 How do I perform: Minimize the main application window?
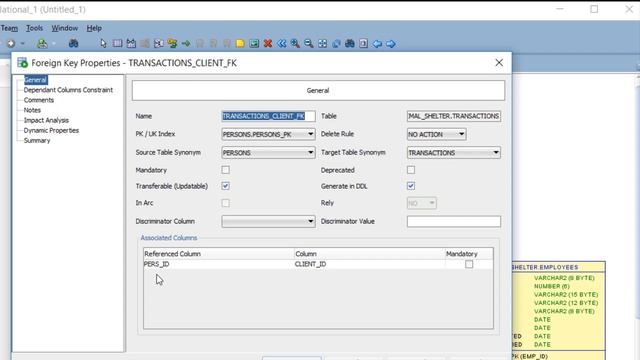[x=560, y=9]
